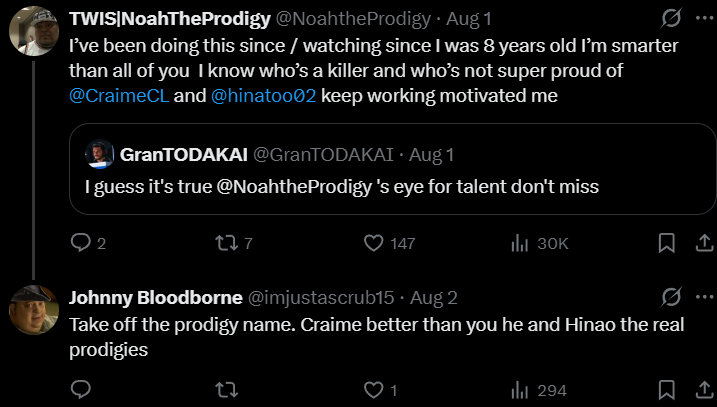This screenshot has width=717, height=407.
Task: Share Johnny Bloodborne's reply
Action: click(705, 390)
